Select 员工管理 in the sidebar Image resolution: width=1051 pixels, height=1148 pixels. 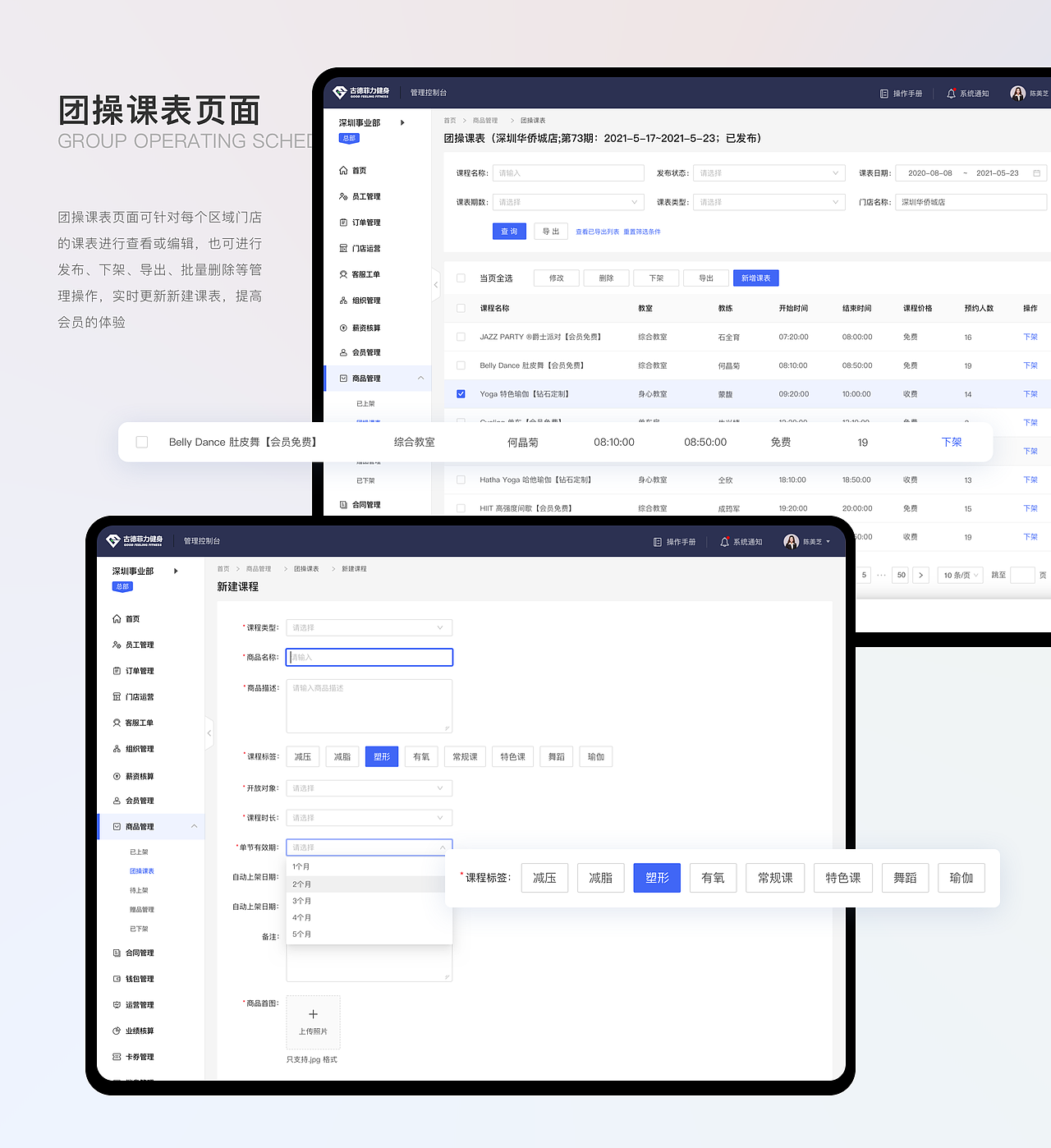(135, 645)
